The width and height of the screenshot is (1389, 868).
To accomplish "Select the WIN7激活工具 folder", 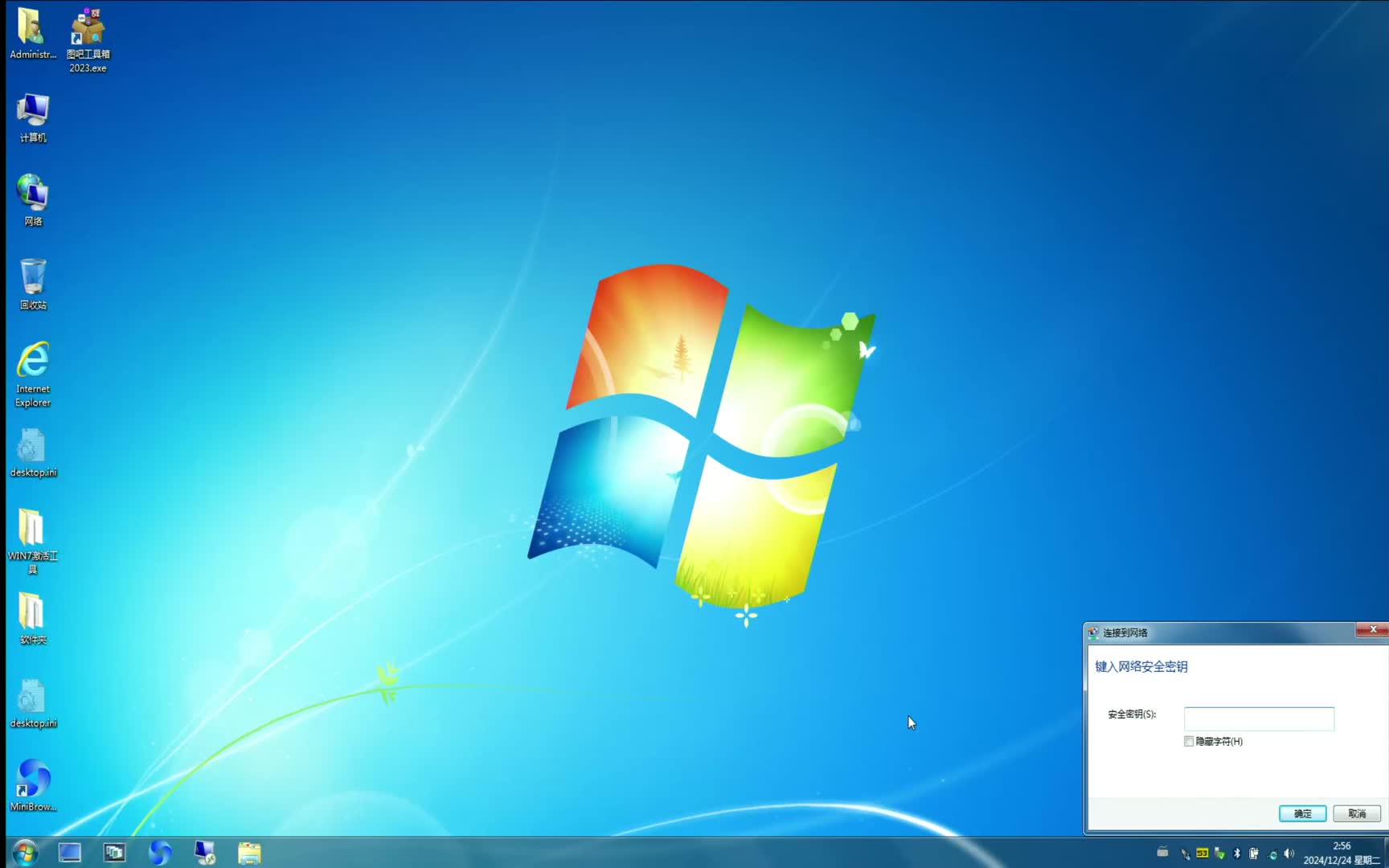I will click(x=32, y=540).
